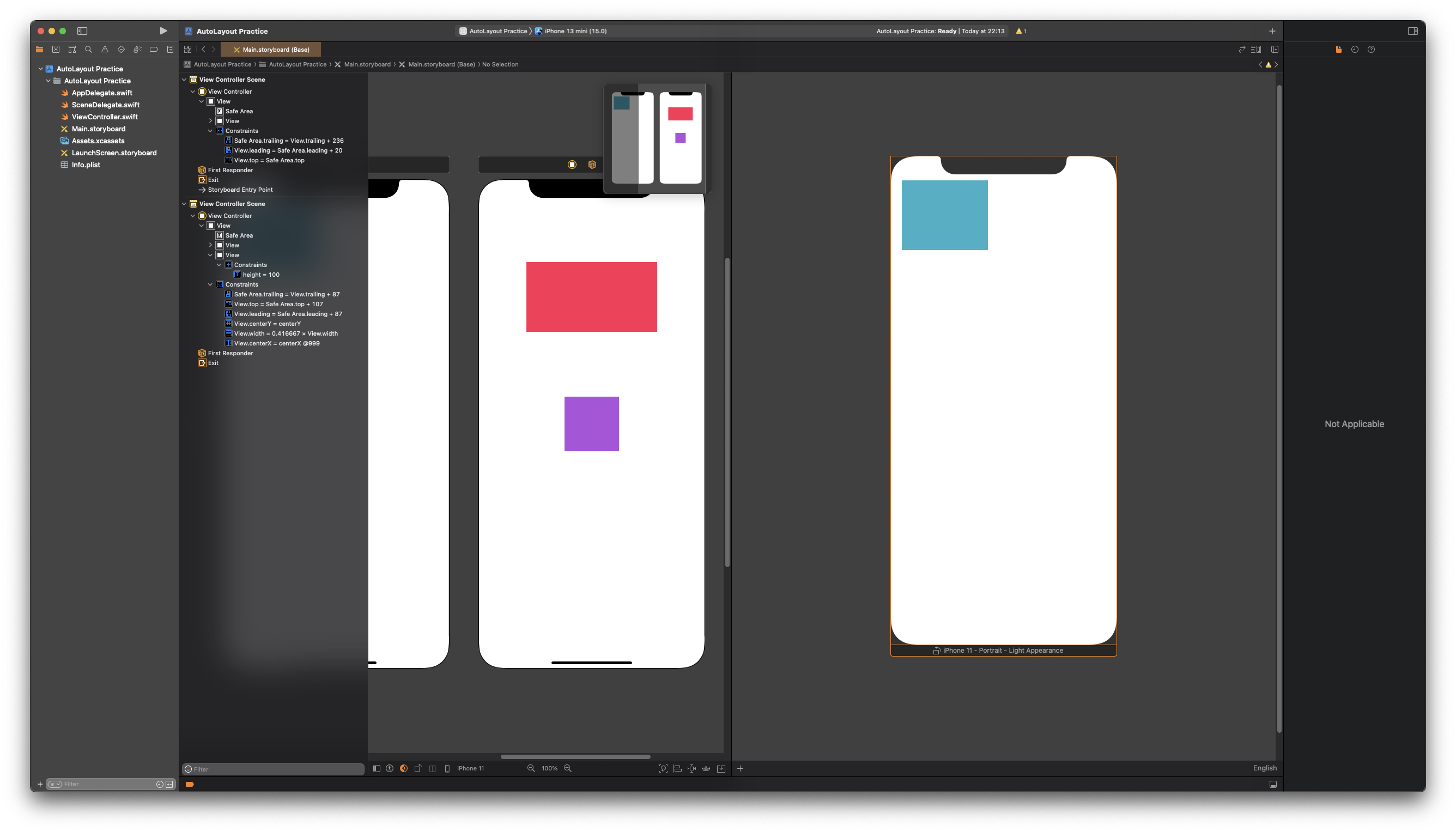Viewport: 1456px width, 832px height.
Task: Open the Breakpoint navigator icon
Action: pyautogui.click(x=154, y=50)
